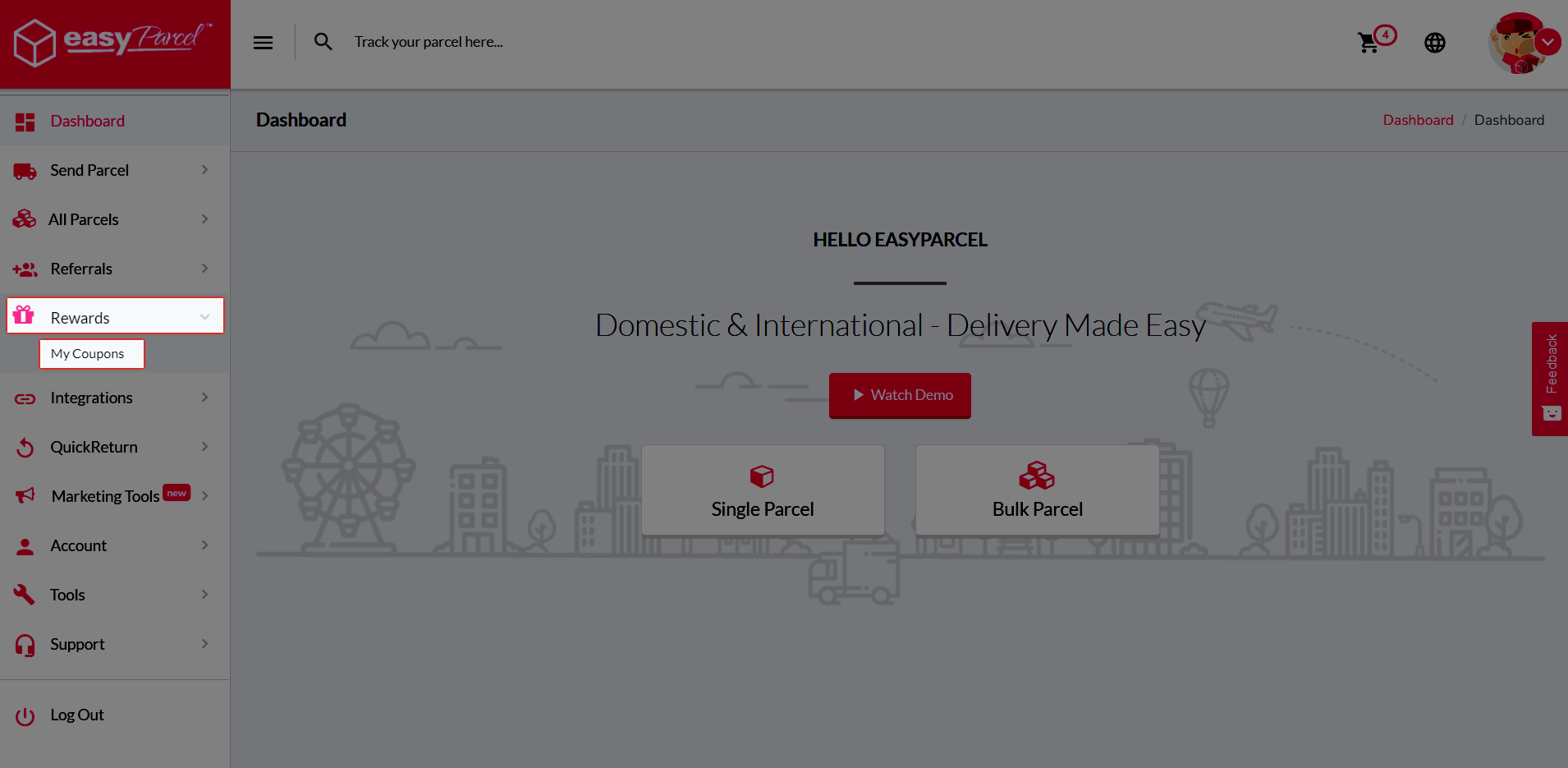Viewport: 1568px width, 768px height.
Task: Toggle the hamburger sidebar menu icon
Action: coord(263,43)
